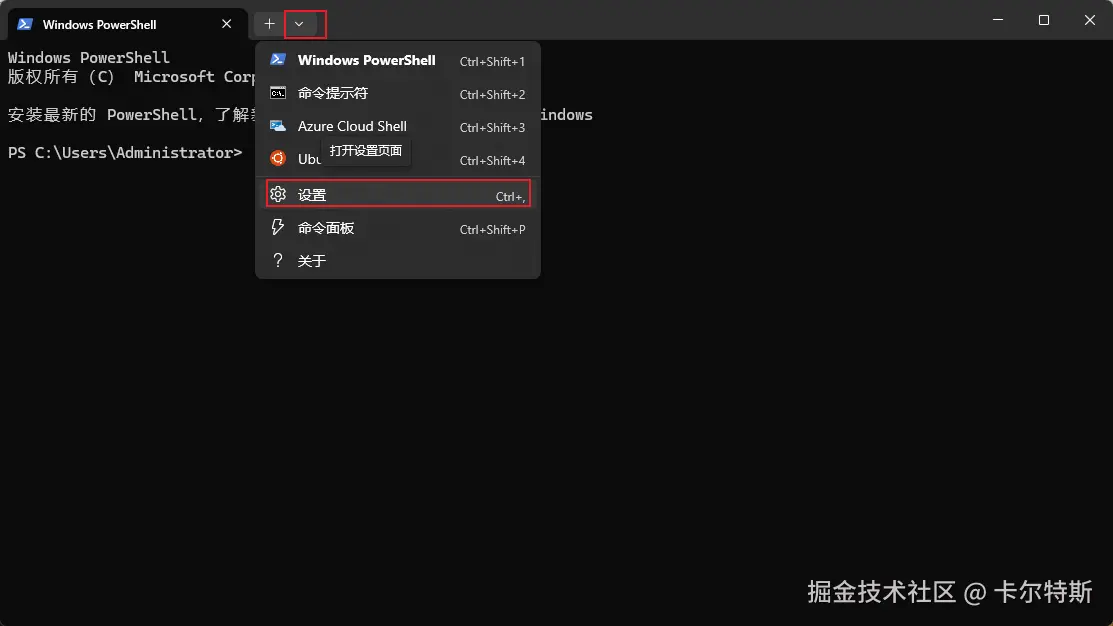Click the lightning icon beside 命令面板

pyautogui.click(x=278, y=227)
